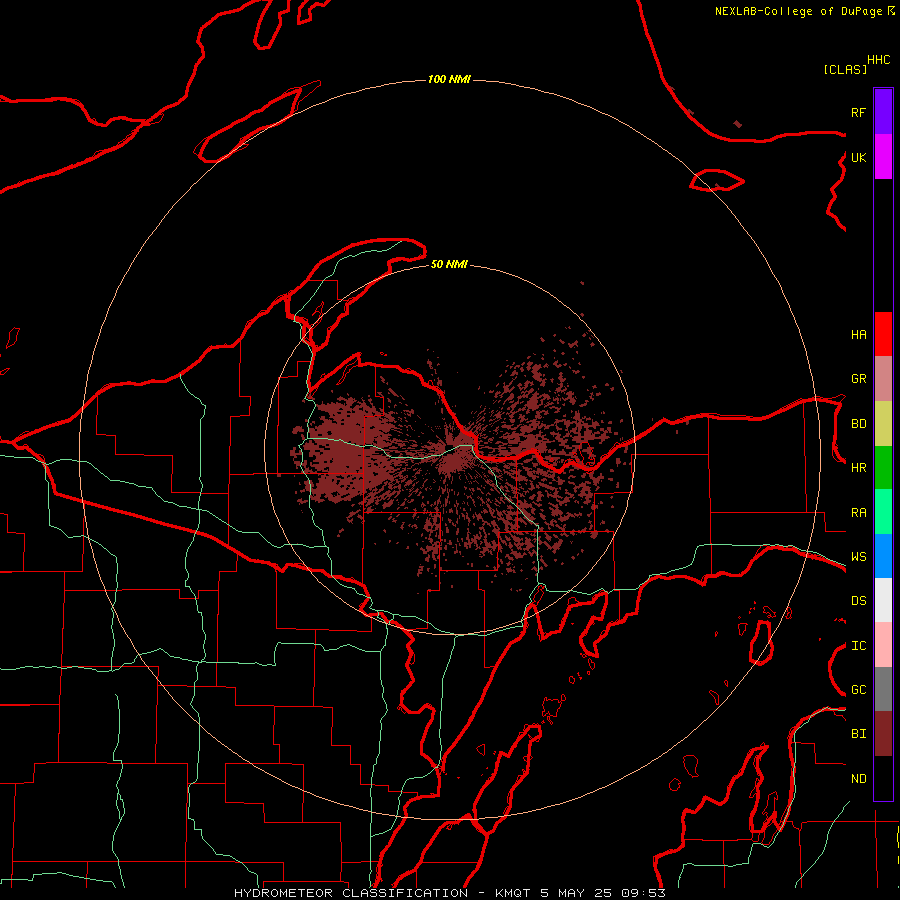This screenshot has width=900, height=900.
Task: Click the RA mint-green legend color block
Action: pyautogui.click(x=883, y=512)
